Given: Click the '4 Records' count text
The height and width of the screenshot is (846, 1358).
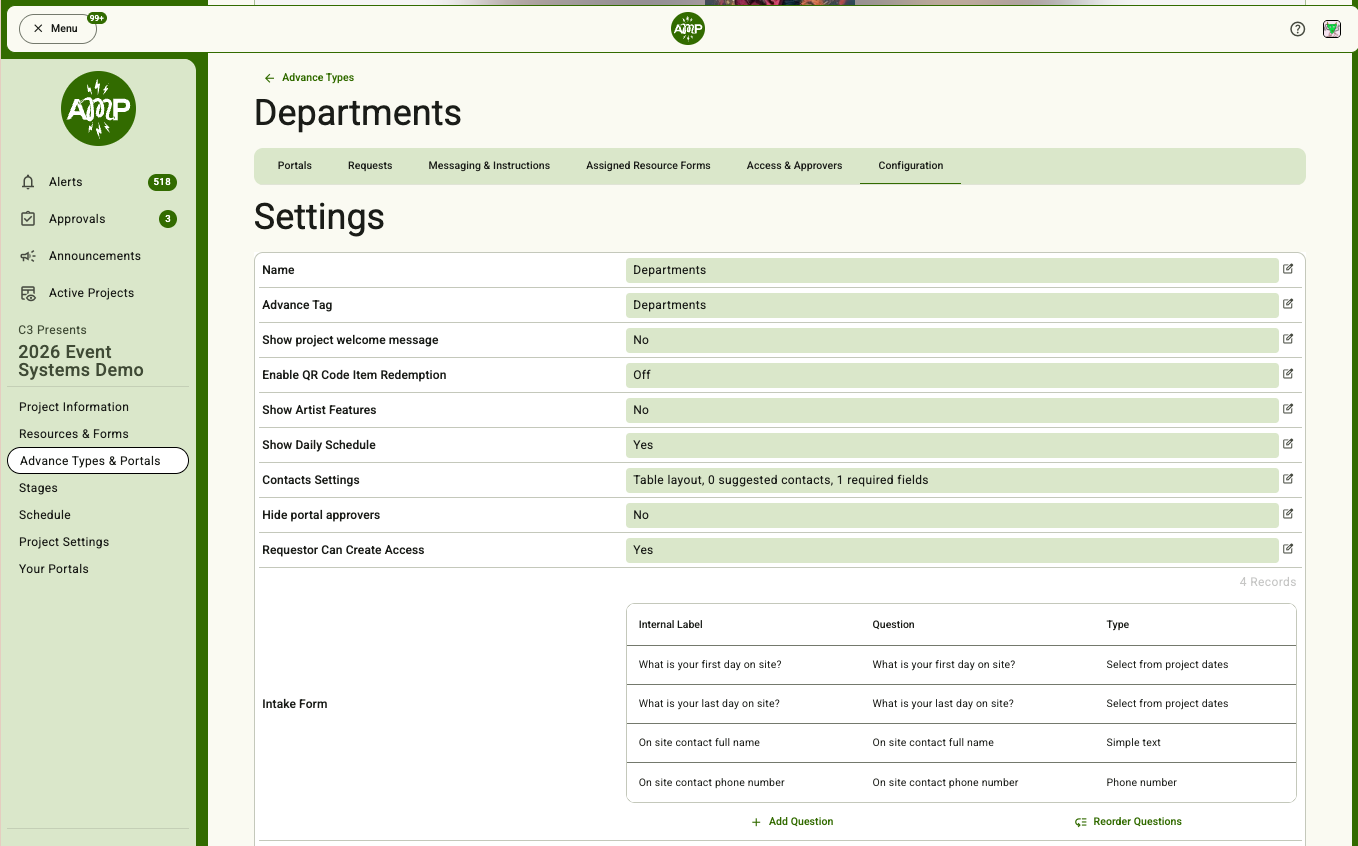Looking at the screenshot, I should click(1268, 582).
